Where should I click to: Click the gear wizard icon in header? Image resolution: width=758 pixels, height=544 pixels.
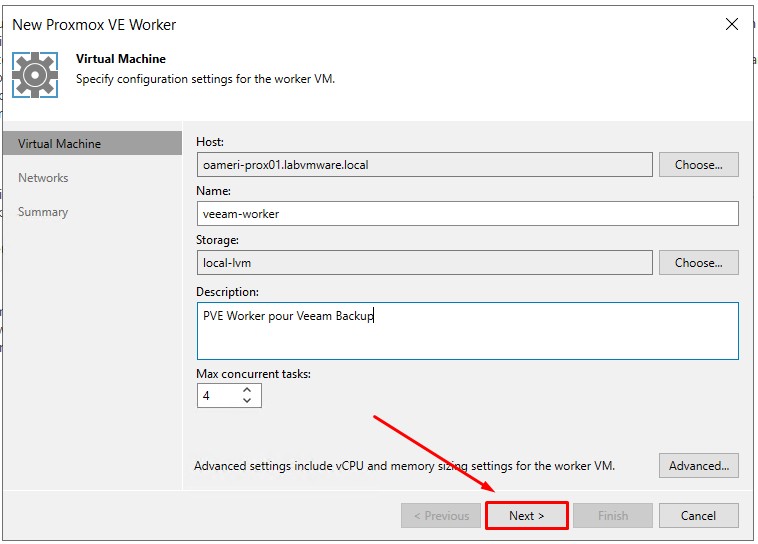coord(36,74)
